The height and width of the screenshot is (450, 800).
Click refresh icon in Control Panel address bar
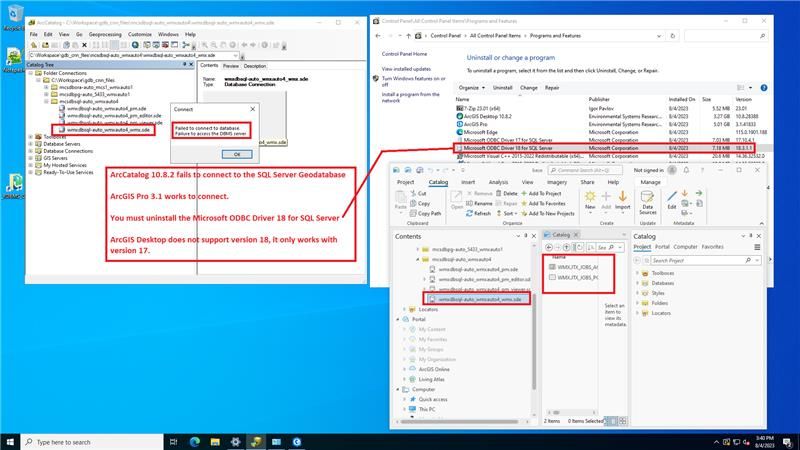672,36
